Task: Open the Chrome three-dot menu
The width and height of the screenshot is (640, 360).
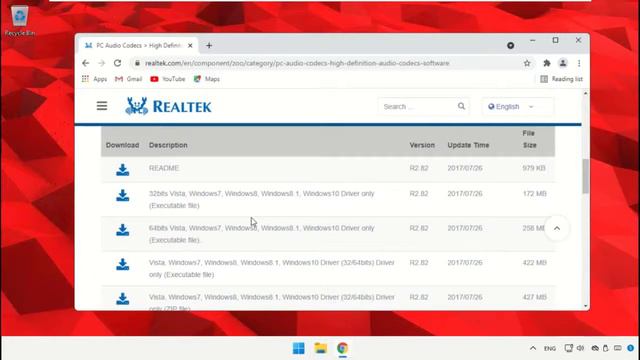Action: tap(579, 63)
